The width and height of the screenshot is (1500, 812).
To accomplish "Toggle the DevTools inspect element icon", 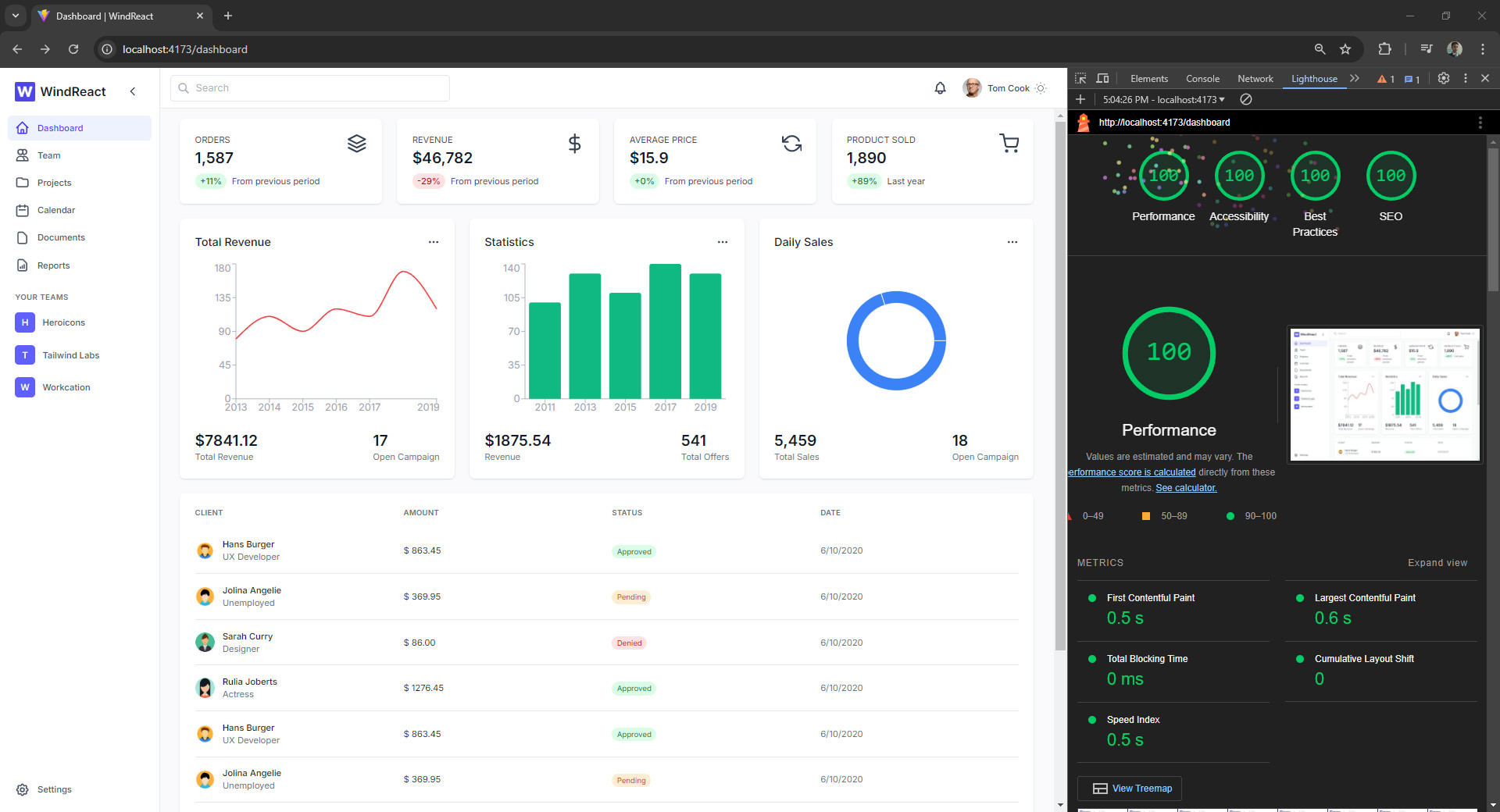I will coord(1080,79).
